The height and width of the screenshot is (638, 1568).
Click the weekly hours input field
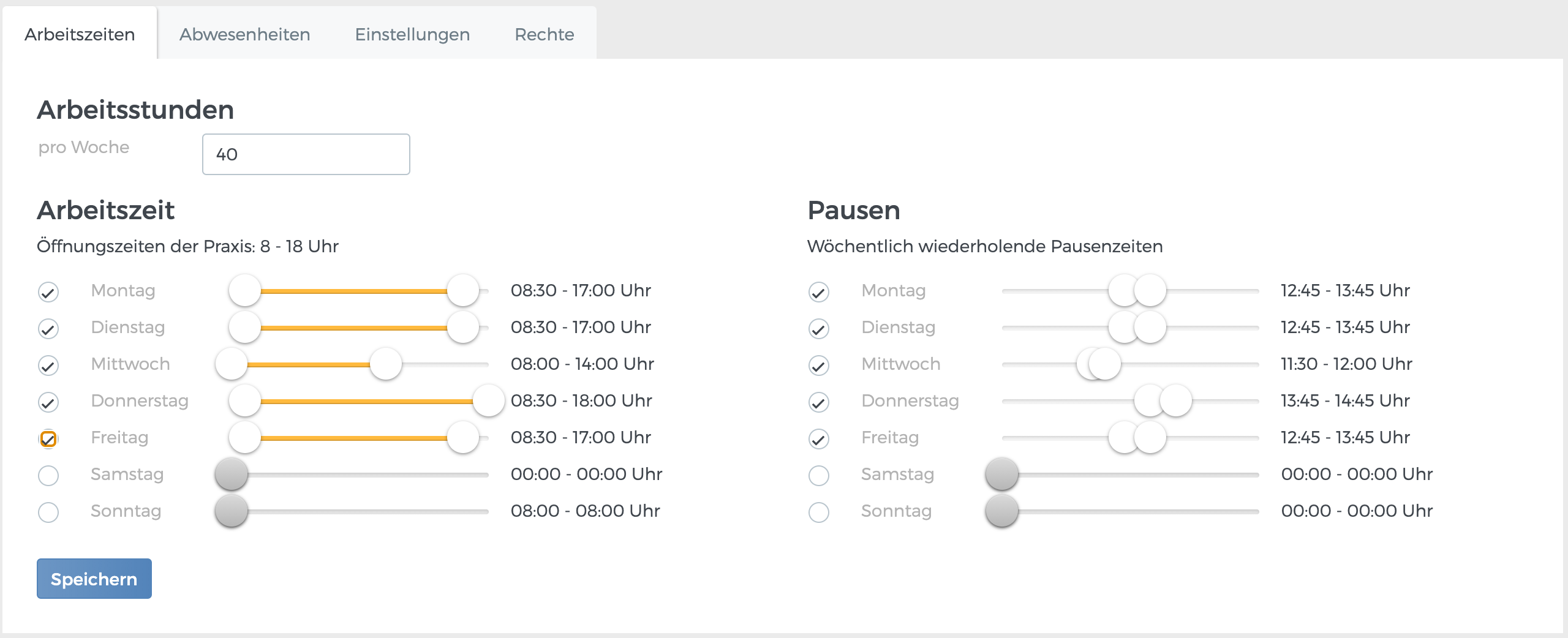tap(305, 154)
